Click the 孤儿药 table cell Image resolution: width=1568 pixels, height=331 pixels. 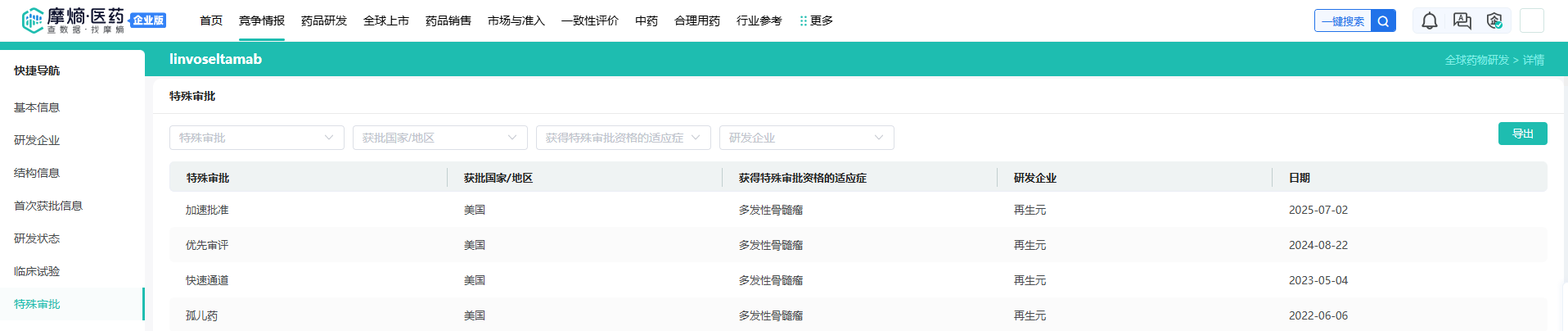coord(201,315)
